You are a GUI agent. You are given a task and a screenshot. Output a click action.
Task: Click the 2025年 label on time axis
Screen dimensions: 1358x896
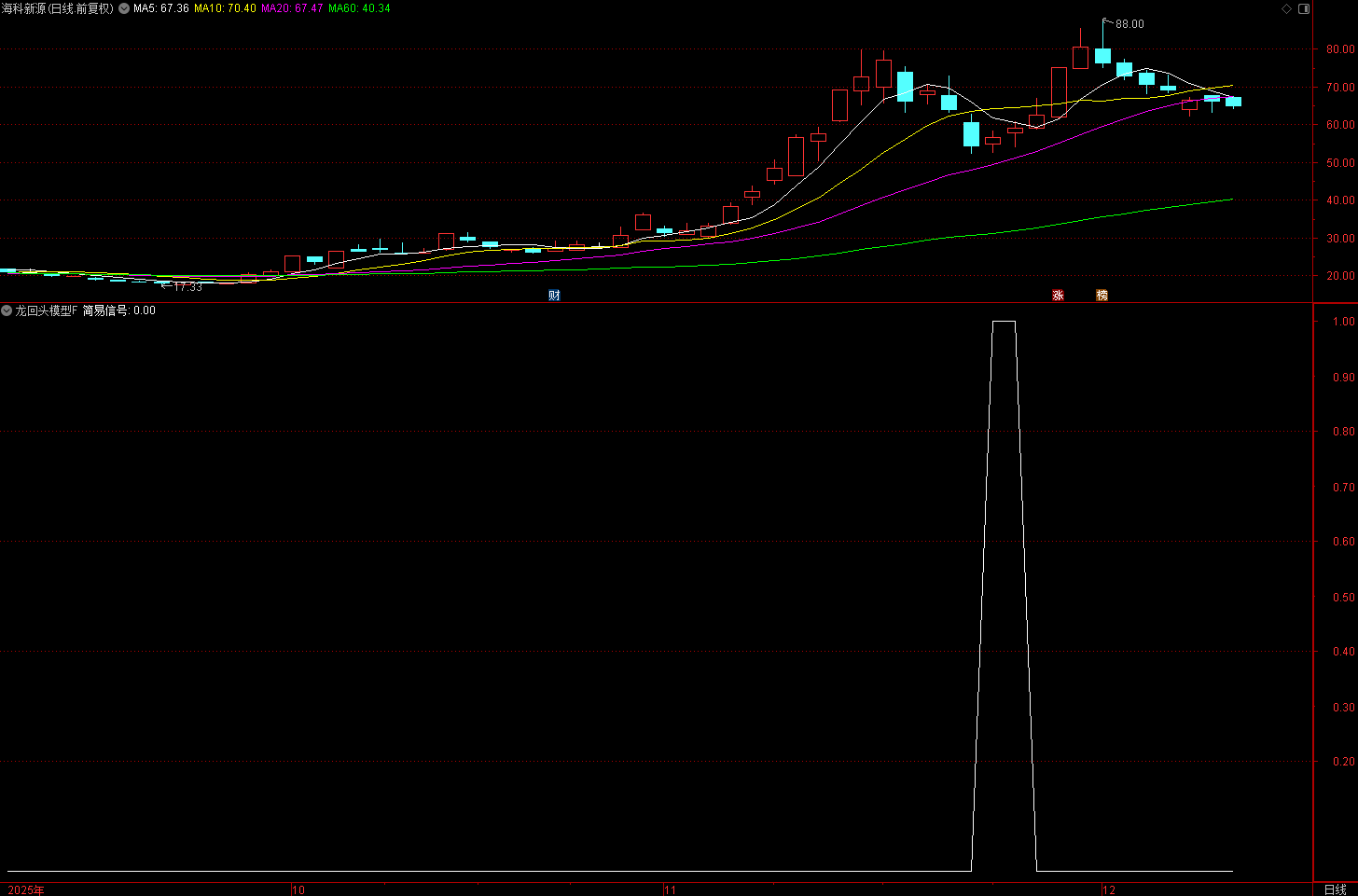click(x=26, y=889)
